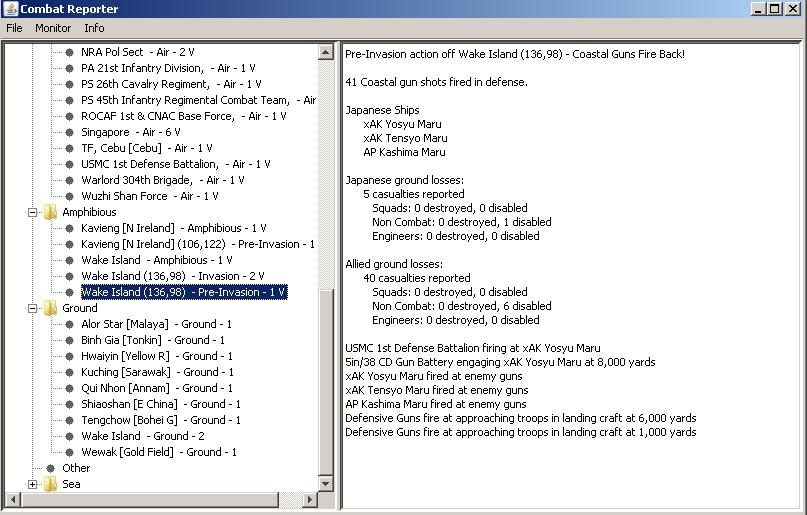Select Wake Island - Amphibious - 1 V

click(157, 260)
